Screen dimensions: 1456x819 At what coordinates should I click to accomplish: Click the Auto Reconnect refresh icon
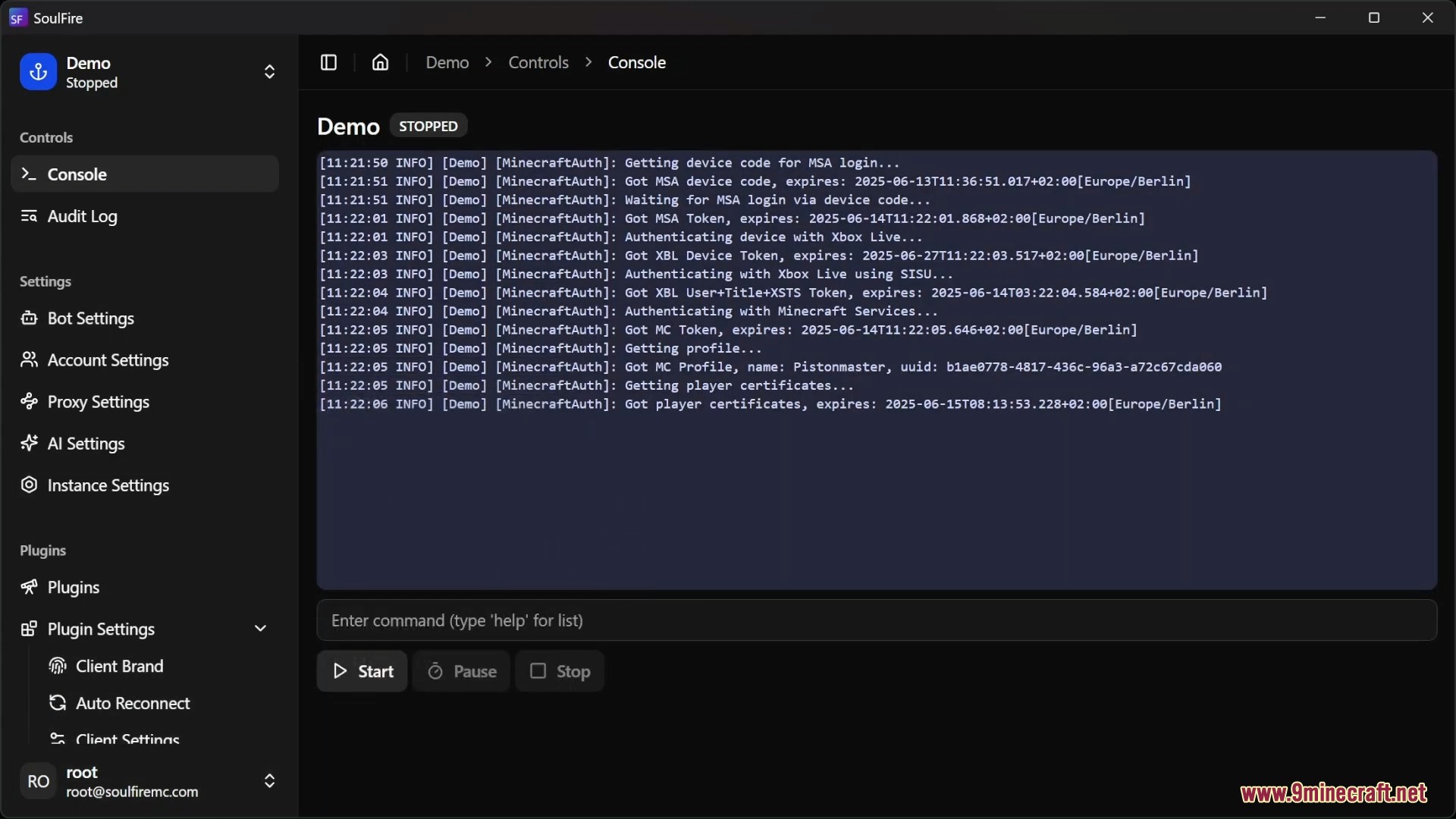coord(58,703)
